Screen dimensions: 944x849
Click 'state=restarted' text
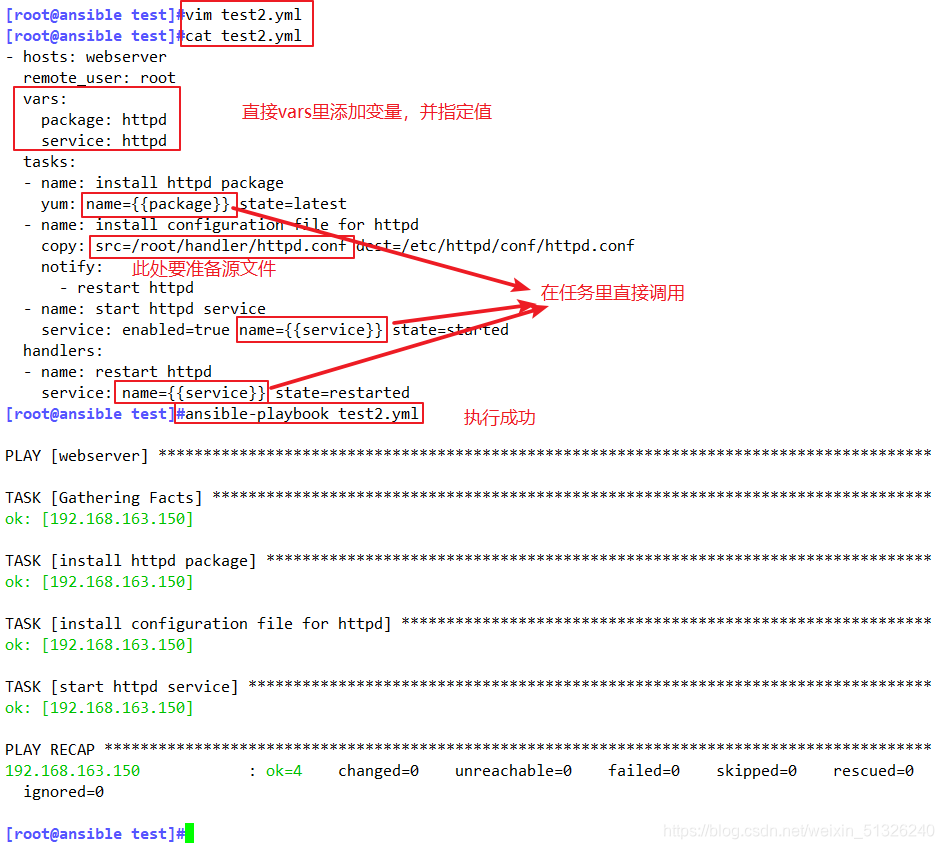pyautogui.click(x=343, y=393)
